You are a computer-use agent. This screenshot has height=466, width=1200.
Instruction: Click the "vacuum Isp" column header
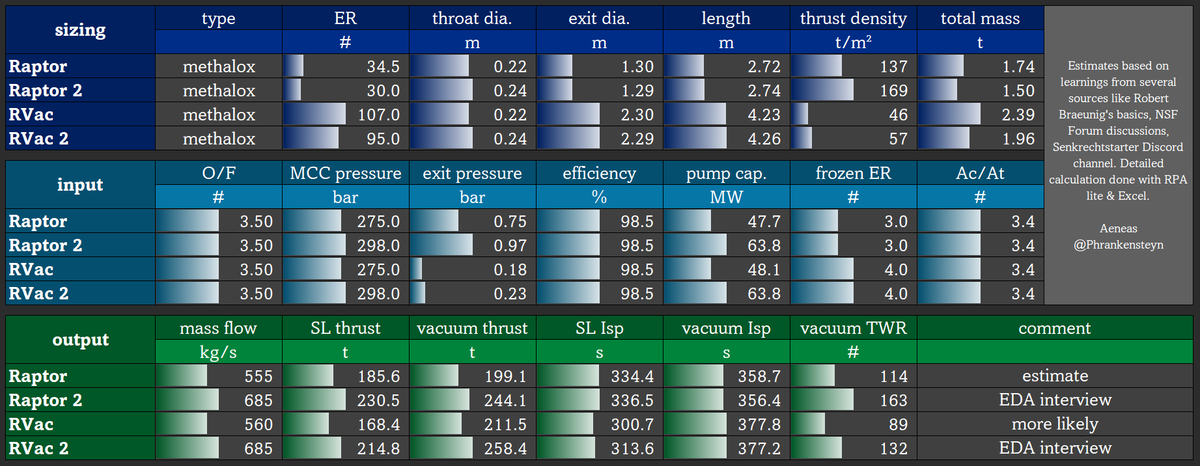click(x=725, y=328)
